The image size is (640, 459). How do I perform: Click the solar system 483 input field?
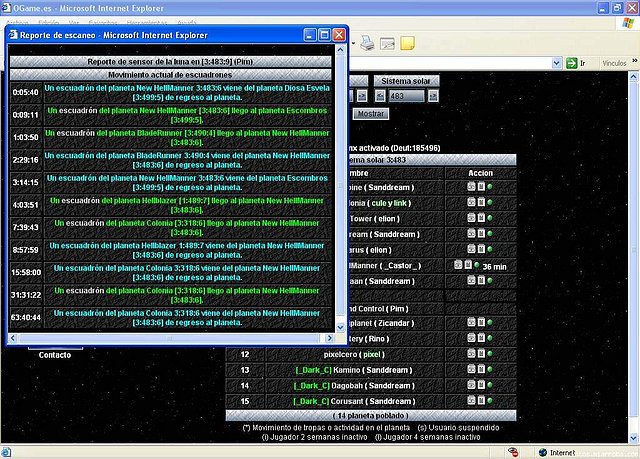coord(406,96)
